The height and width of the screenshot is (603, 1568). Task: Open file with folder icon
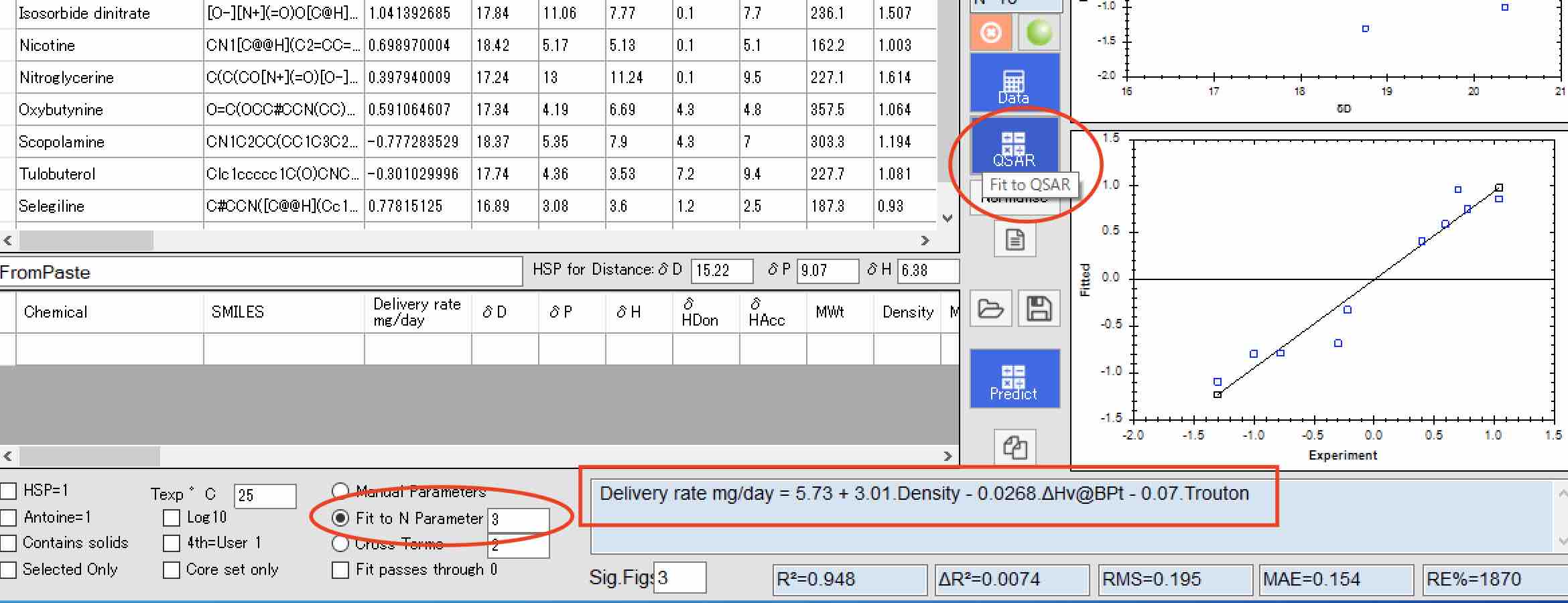(x=991, y=308)
